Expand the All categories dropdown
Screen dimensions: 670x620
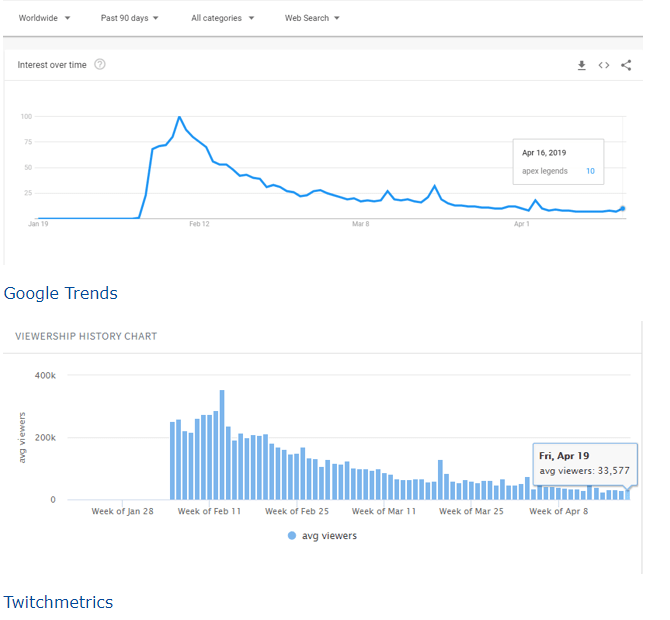223,18
